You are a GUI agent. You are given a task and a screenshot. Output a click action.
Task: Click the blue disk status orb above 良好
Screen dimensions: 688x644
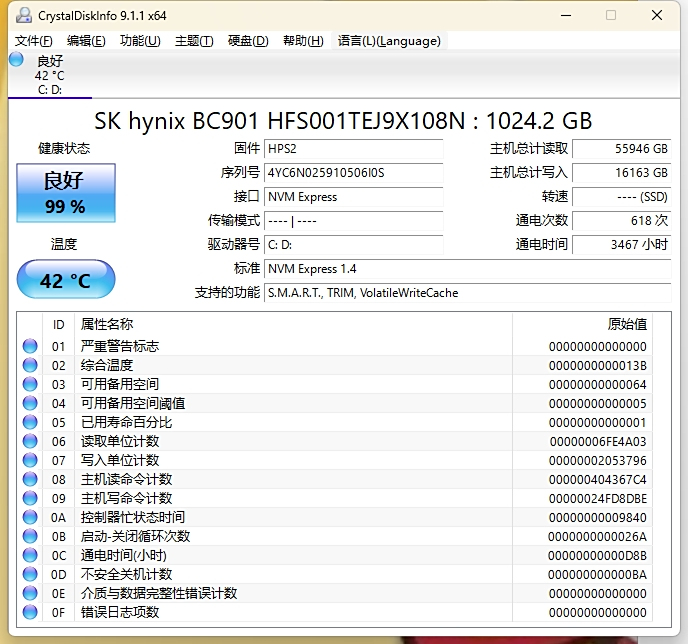[x=16, y=60]
